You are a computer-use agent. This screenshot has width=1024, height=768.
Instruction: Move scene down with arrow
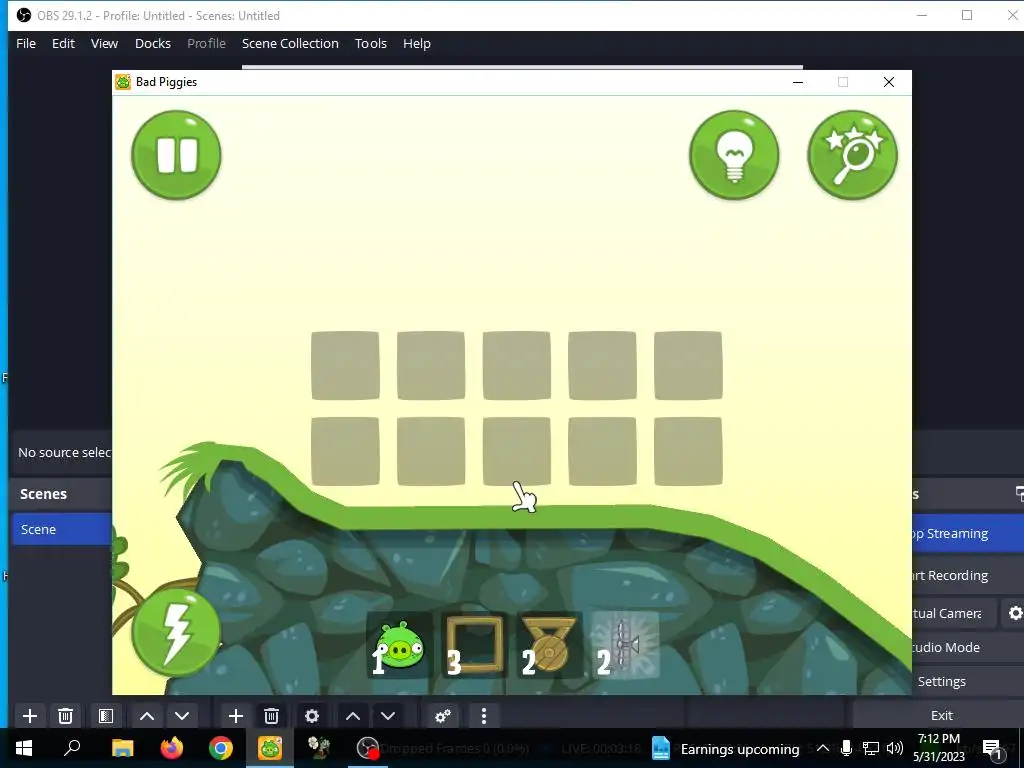[x=182, y=716]
